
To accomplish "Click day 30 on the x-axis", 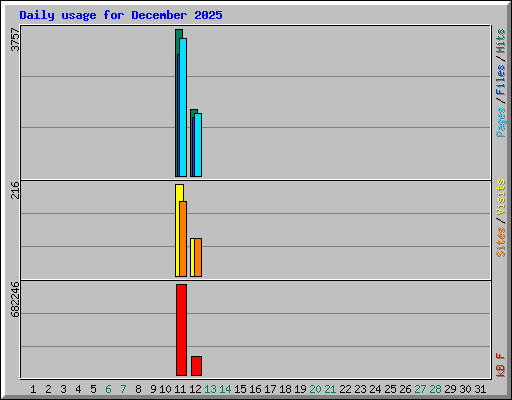I will pyautogui.click(x=465, y=389).
